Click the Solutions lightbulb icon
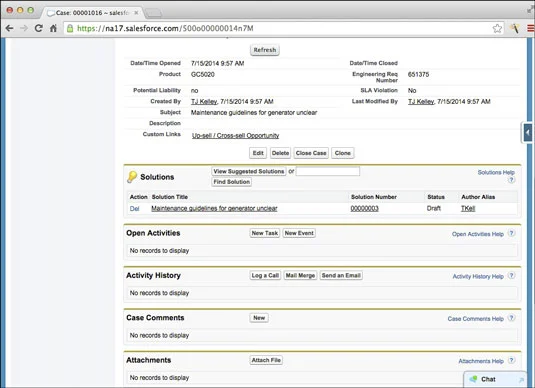 coord(132,177)
